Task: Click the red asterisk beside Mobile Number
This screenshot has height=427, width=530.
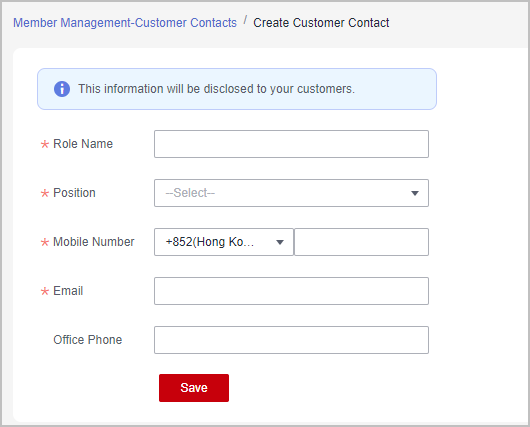Action: (45, 242)
